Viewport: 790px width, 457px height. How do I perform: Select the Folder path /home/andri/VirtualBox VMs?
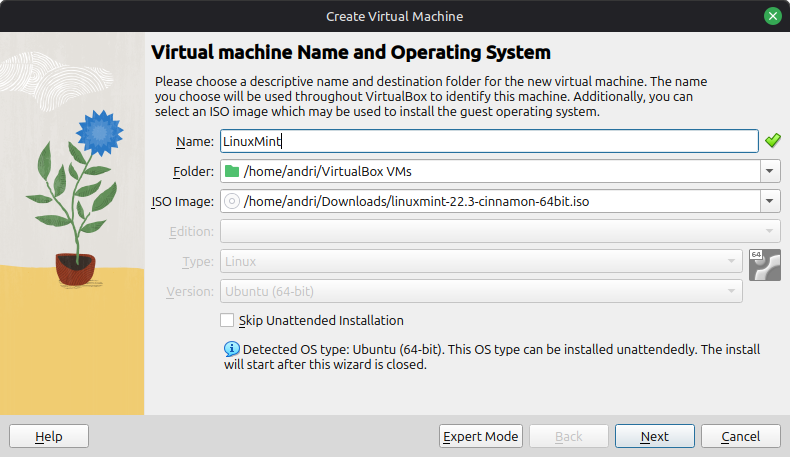point(327,171)
